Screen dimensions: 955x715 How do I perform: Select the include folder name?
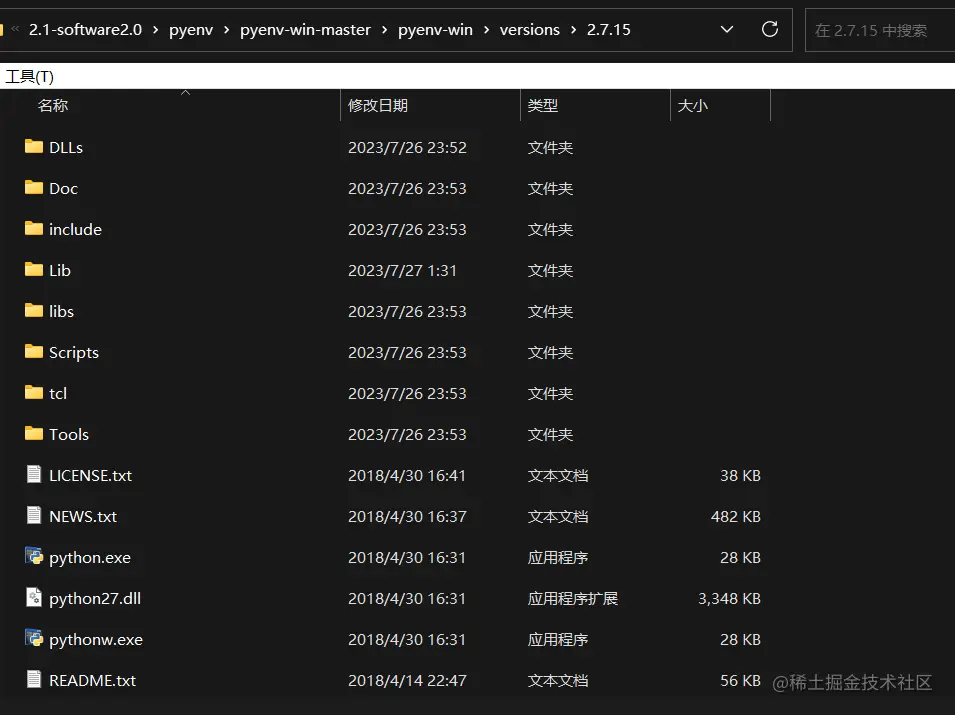click(x=76, y=229)
